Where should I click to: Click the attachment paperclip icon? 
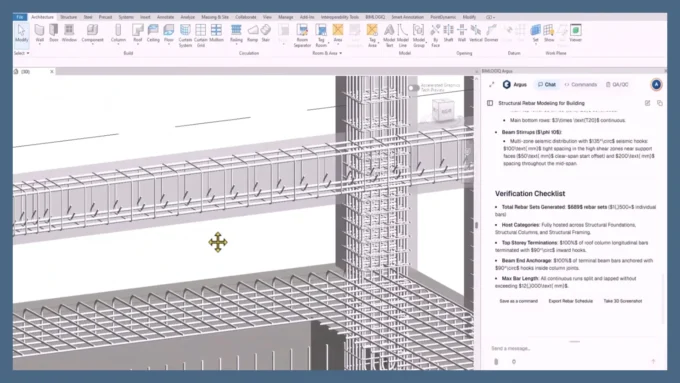point(496,361)
